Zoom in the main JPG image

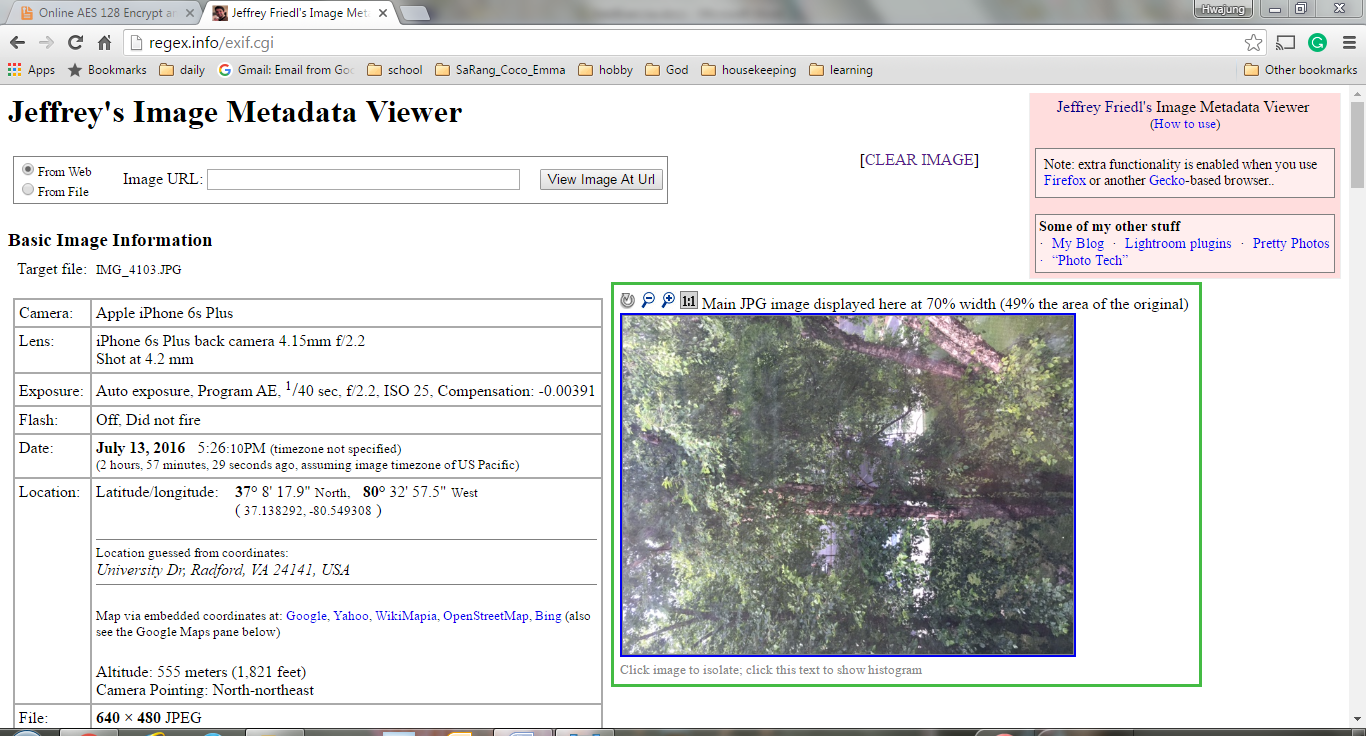point(668,300)
